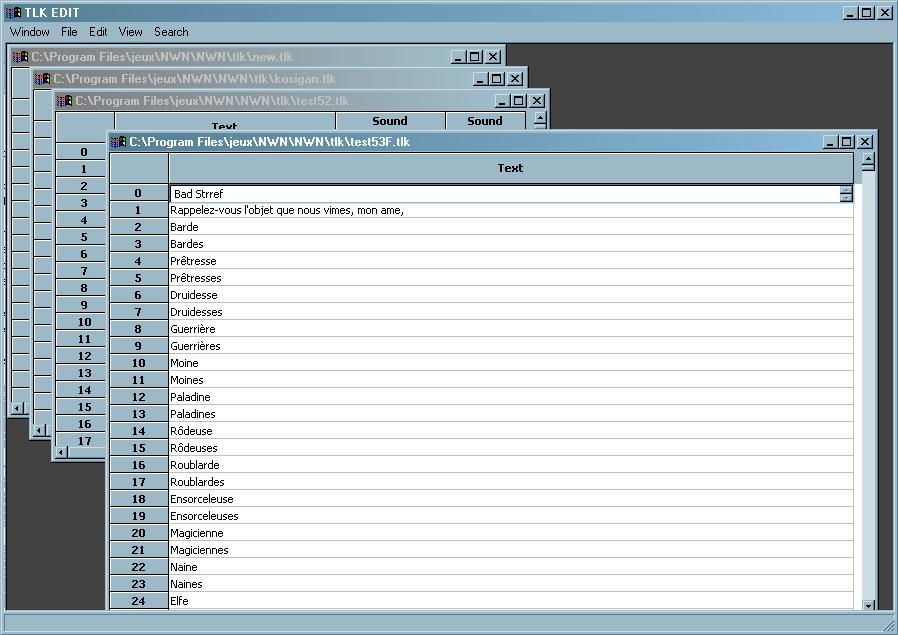This screenshot has width=898, height=635.
Task: Click the TLK EDIT application title icon
Action: coord(13,13)
